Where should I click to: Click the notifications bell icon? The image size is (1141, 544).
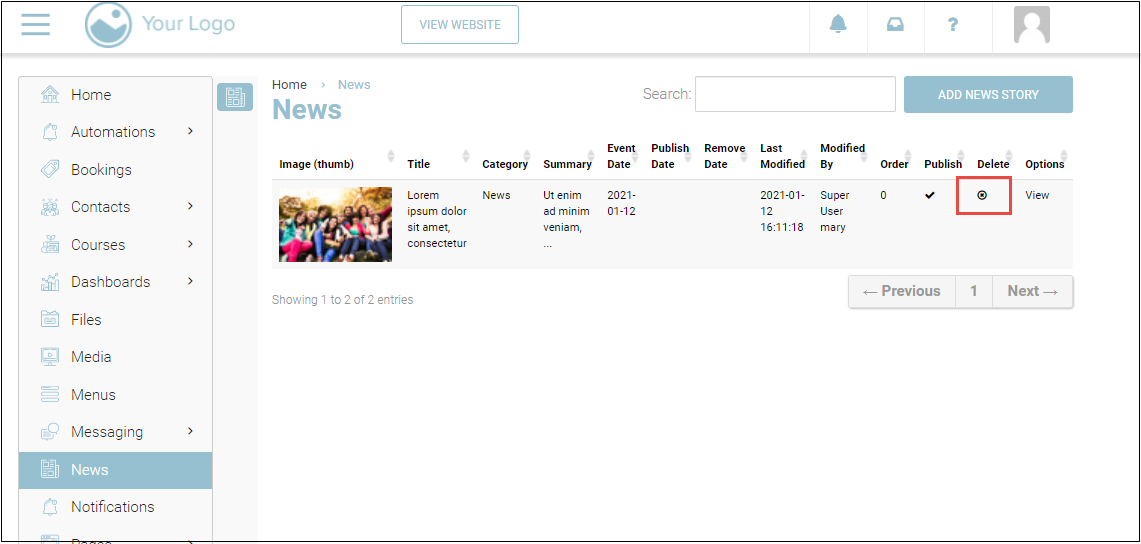click(x=838, y=25)
